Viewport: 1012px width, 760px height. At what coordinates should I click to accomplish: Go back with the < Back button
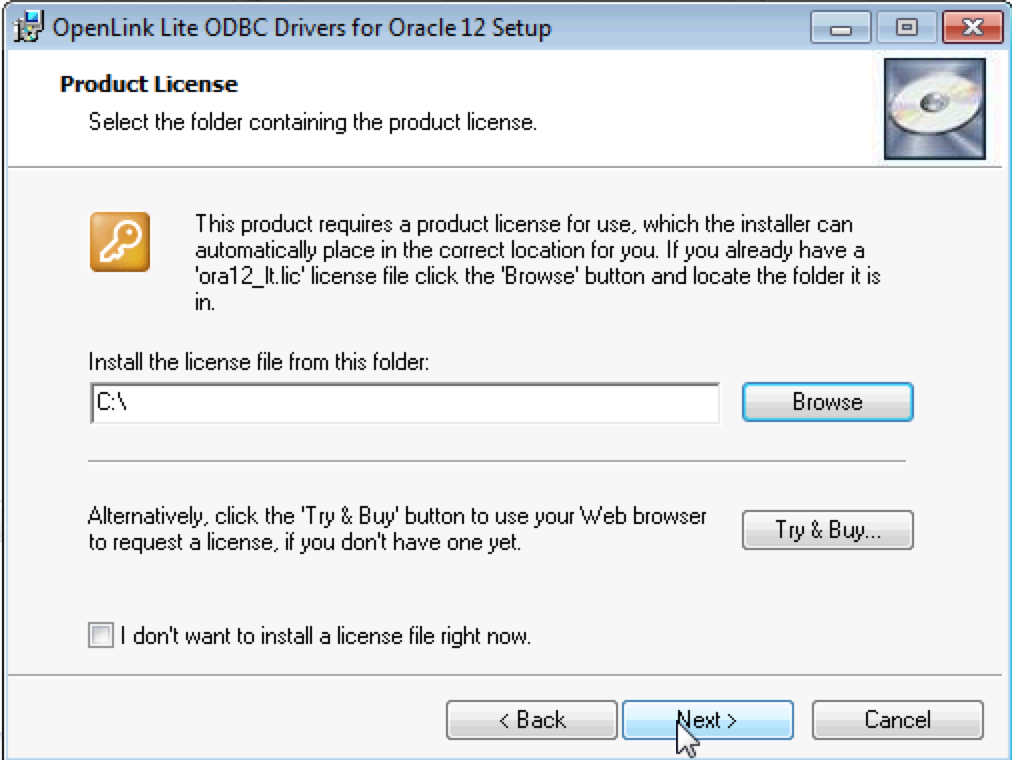point(531,720)
